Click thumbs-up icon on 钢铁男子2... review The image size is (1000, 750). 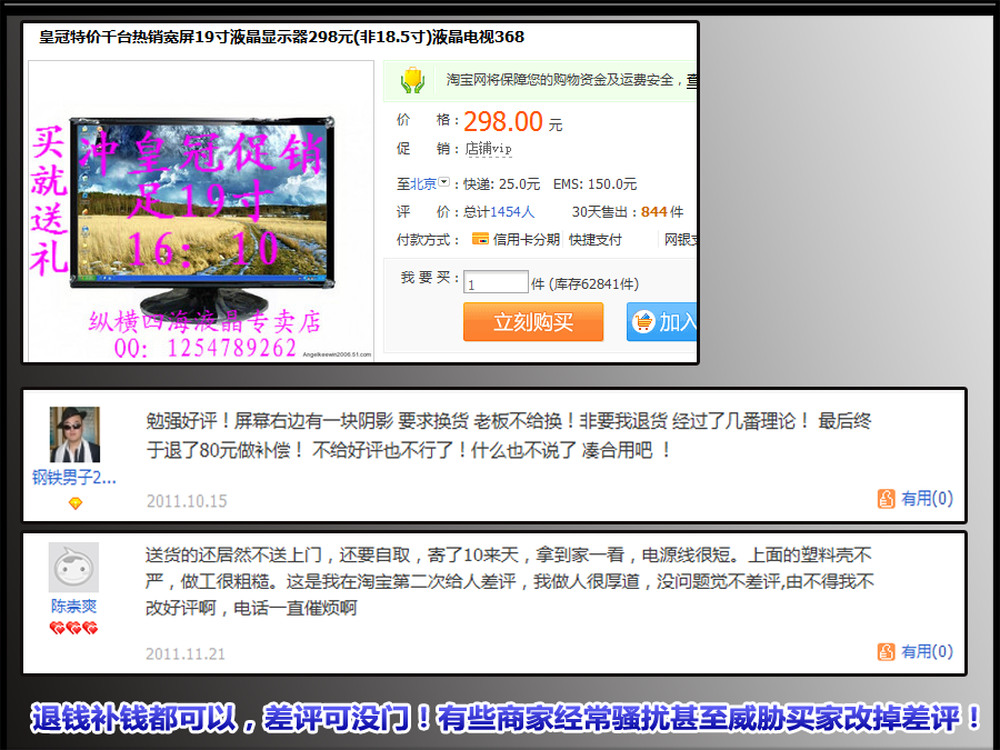886,499
